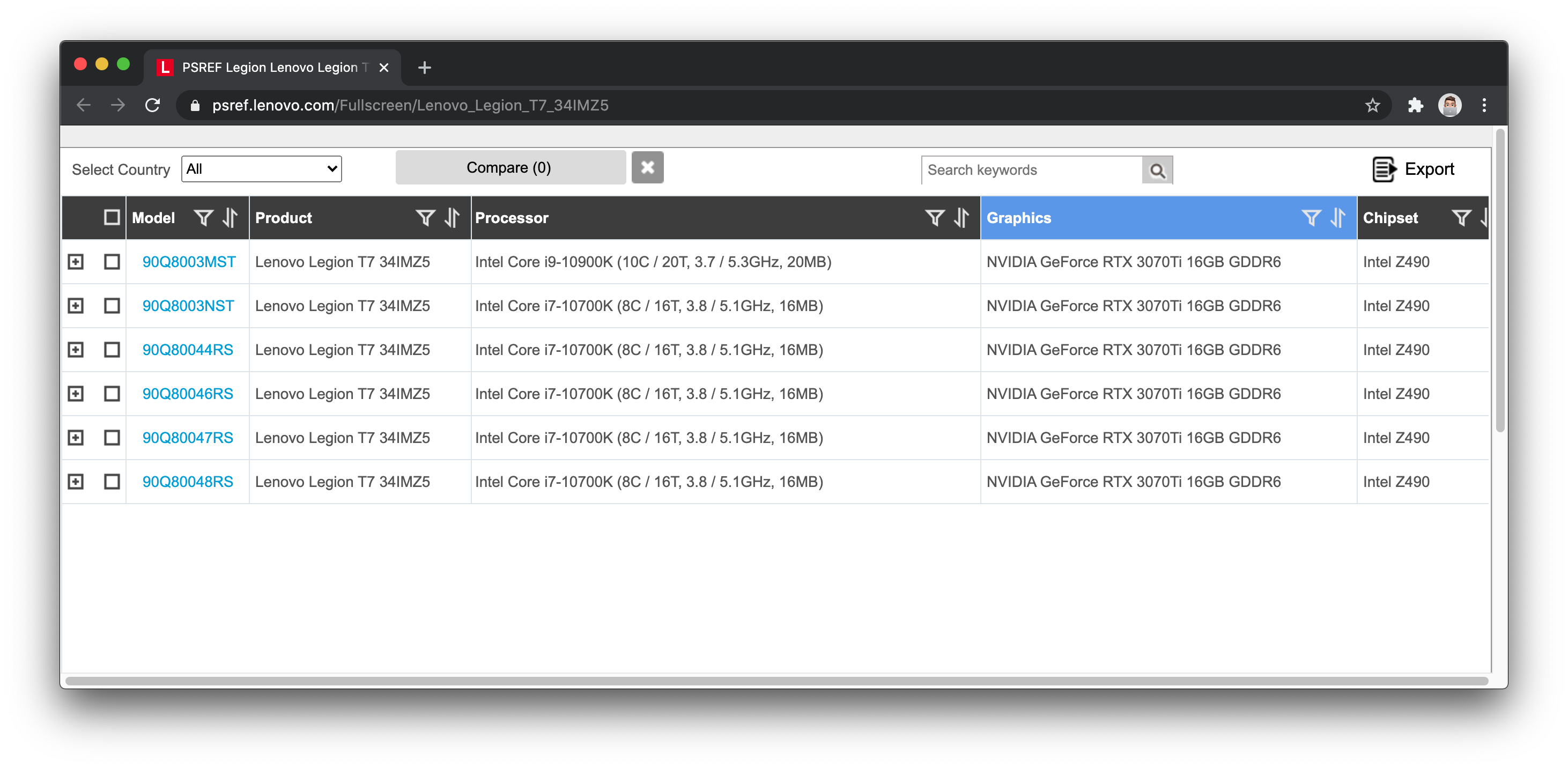Open a new browser tab

(424, 68)
